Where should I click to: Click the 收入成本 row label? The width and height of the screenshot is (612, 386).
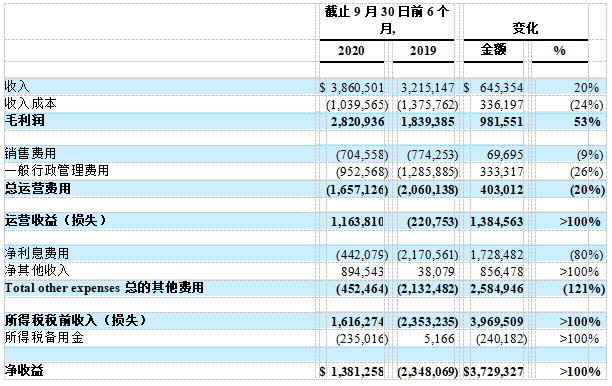coord(30,103)
